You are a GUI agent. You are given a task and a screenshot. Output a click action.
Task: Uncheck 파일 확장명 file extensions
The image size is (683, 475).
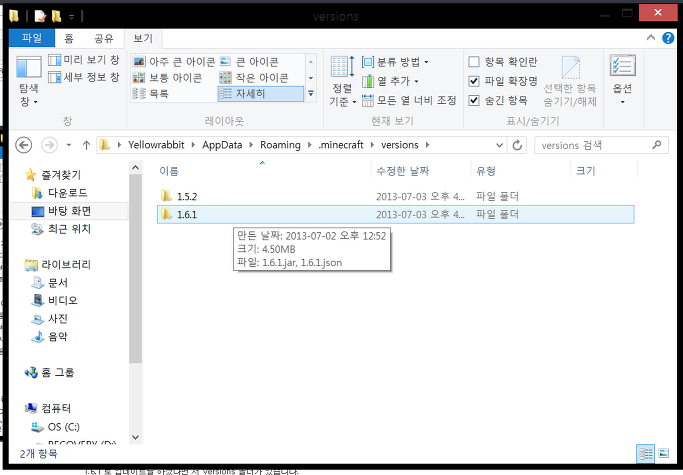tap(474, 81)
